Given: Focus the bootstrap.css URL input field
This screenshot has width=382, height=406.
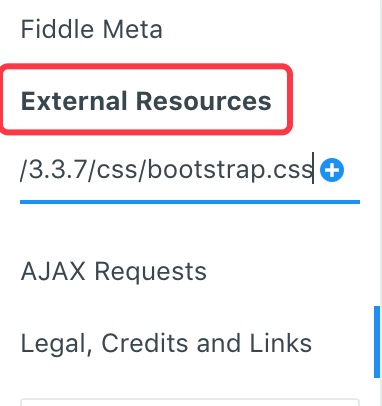Looking at the screenshot, I should pyautogui.click(x=167, y=170).
